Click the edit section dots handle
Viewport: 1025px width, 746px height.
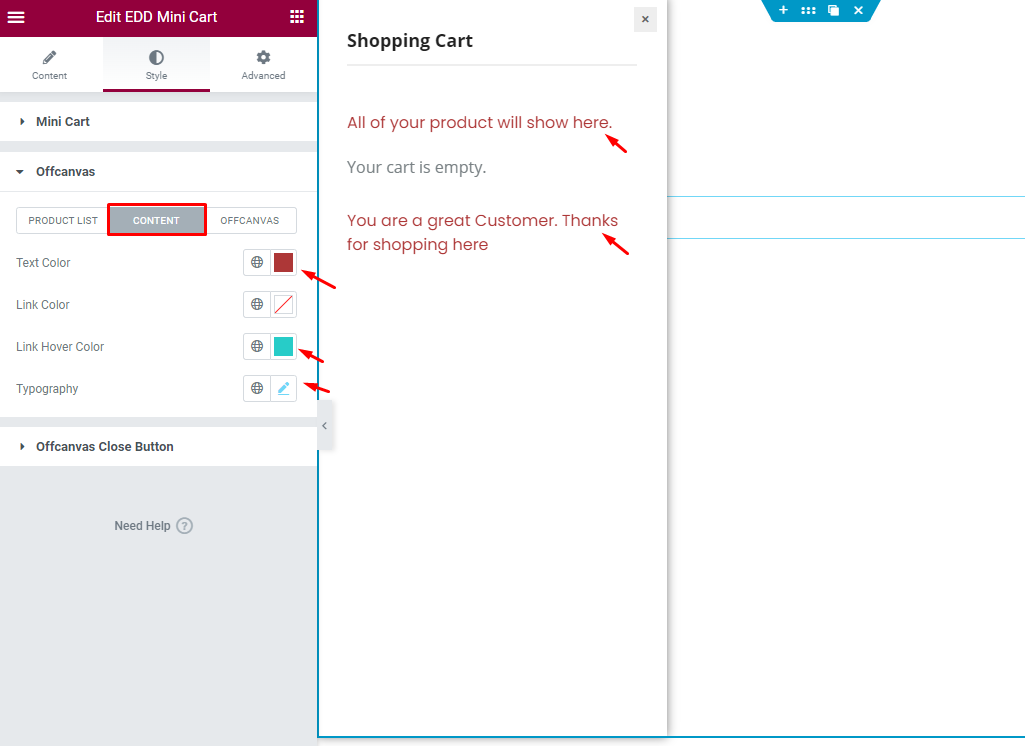click(x=808, y=10)
